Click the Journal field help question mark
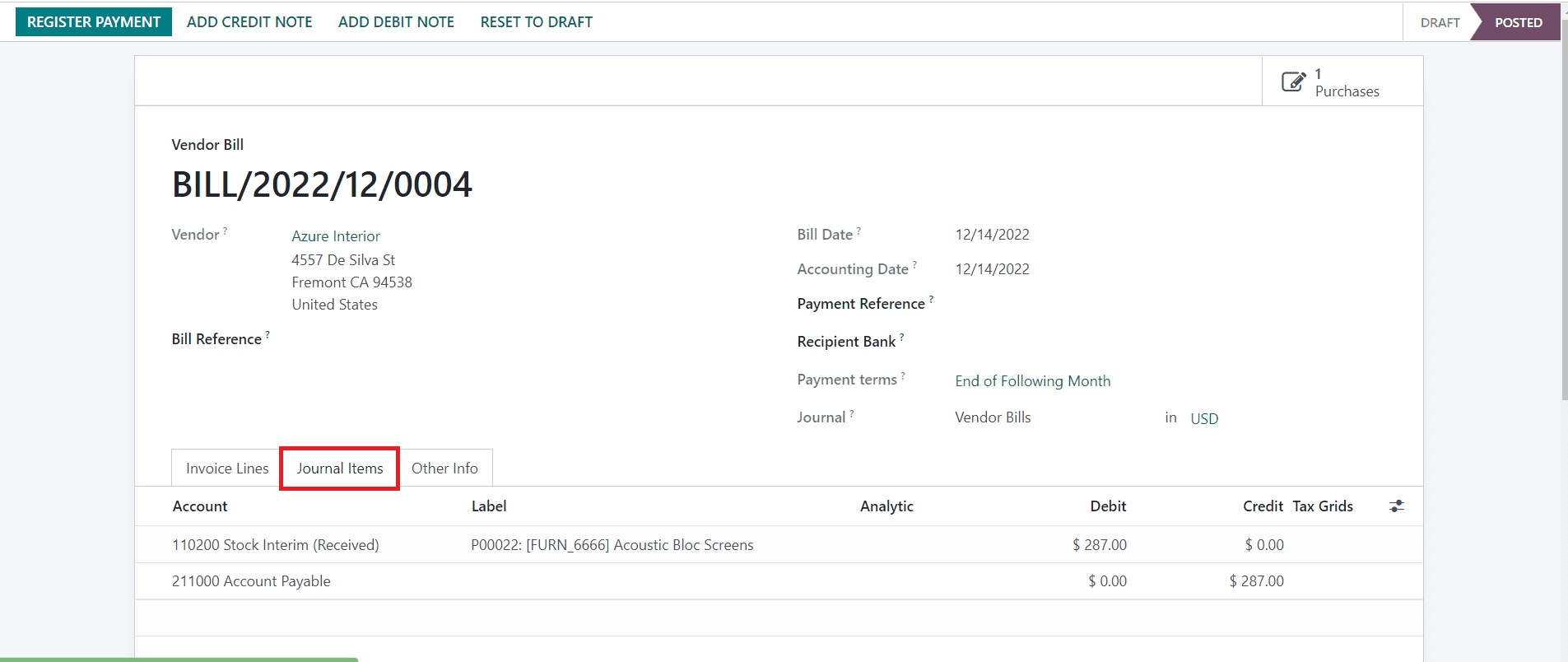This screenshot has height=662, width=1568. click(852, 414)
